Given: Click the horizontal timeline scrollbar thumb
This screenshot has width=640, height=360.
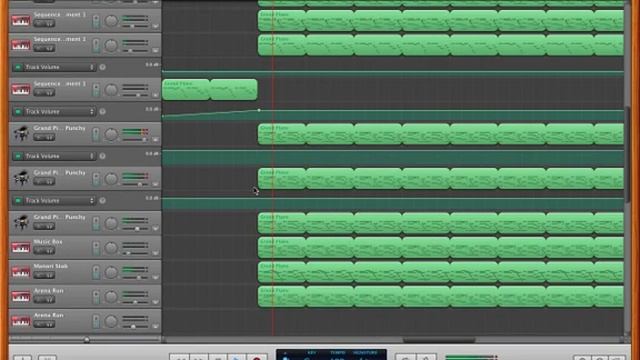Looking at the screenshot, I should [439, 340].
